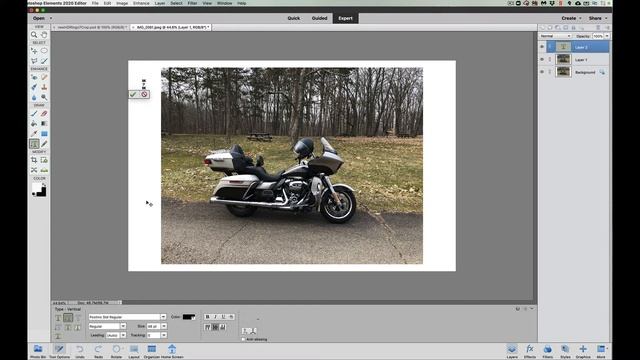Image resolution: width=640 pixels, height=360 pixels.
Task: Select the Brush tool in Draw section
Action: [x=34, y=113]
